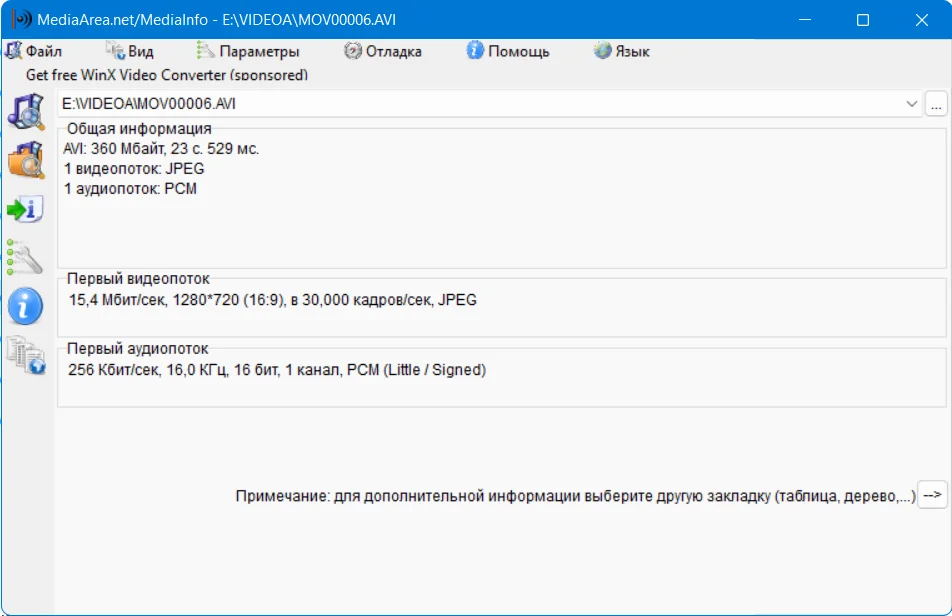Open file icon with magnifier in sidebar
This screenshot has height=616, width=952.
(x=26, y=112)
